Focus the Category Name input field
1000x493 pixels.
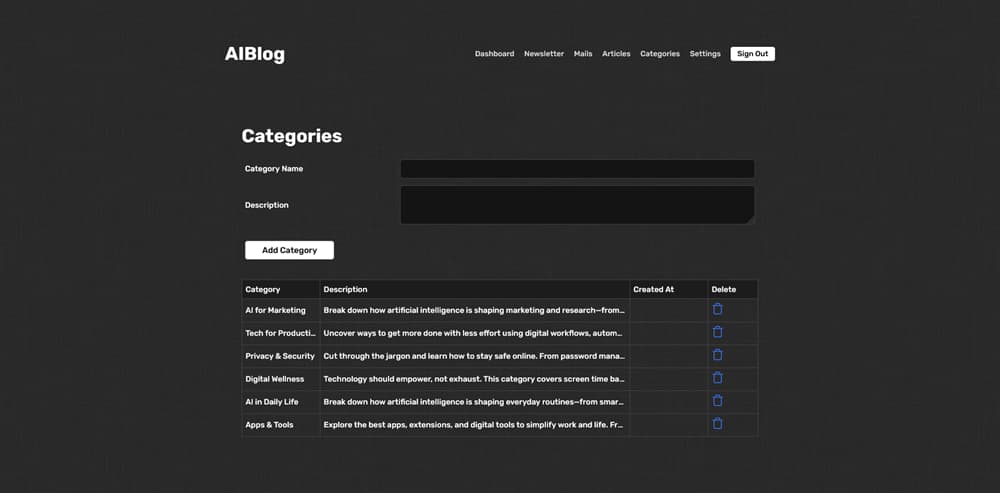(577, 169)
